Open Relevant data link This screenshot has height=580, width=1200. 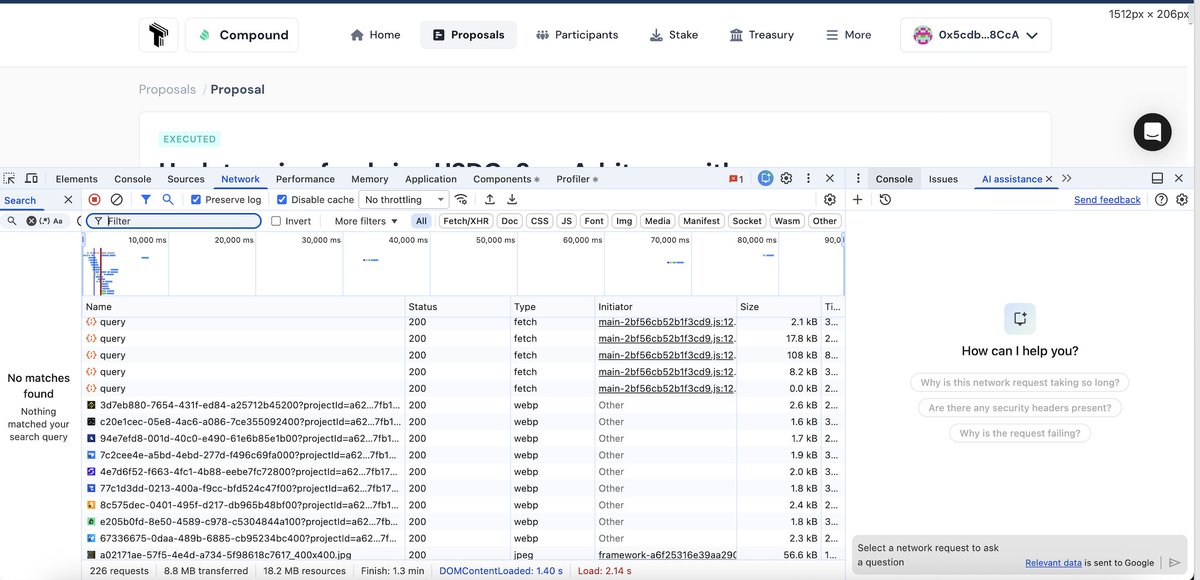point(1053,563)
